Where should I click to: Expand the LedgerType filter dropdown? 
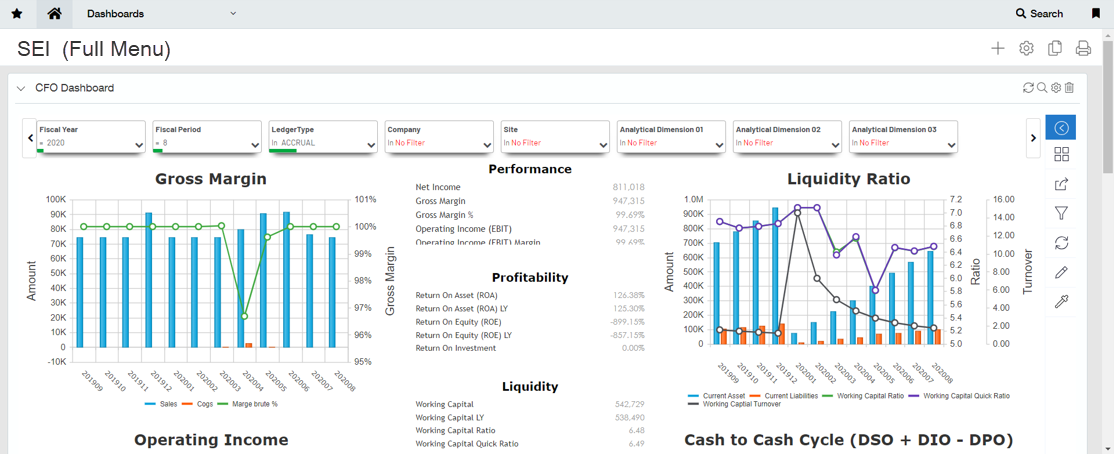pos(371,145)
